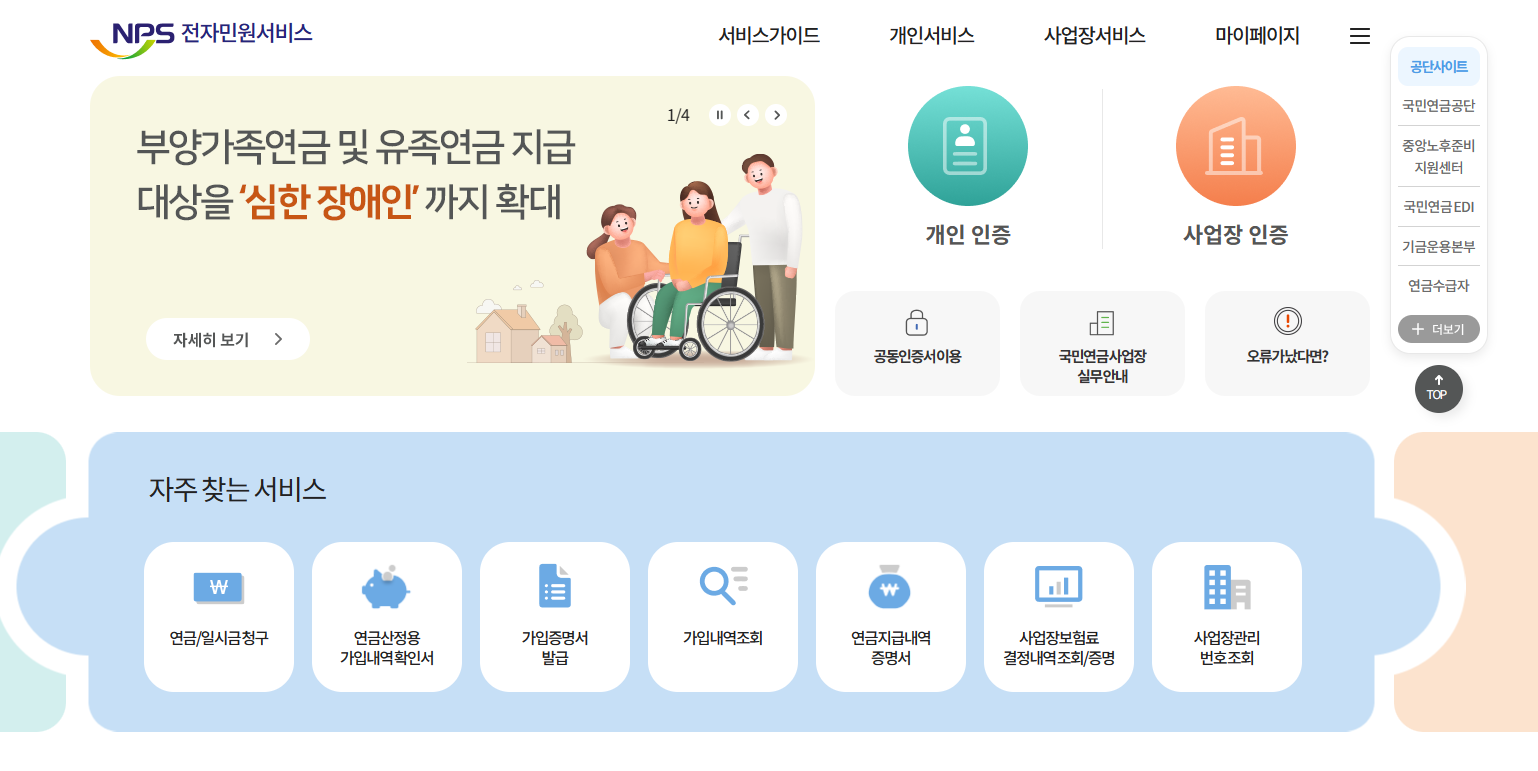Viewport: 1538px width, 771px height.
Task: Pause the banner slideshow
Action: [719, 115]
